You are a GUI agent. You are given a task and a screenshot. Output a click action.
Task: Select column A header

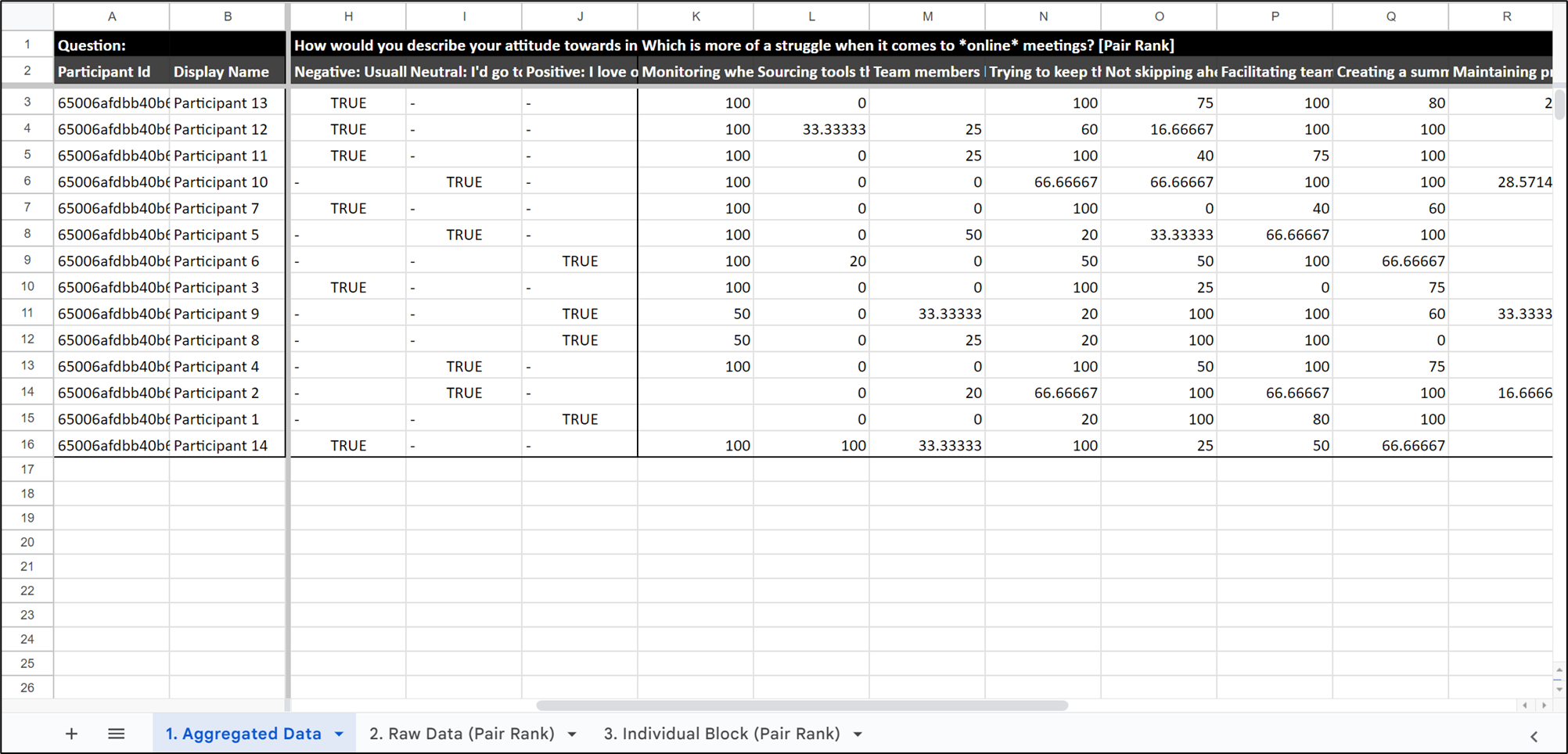pyautogui.click(x=112, y=16)
